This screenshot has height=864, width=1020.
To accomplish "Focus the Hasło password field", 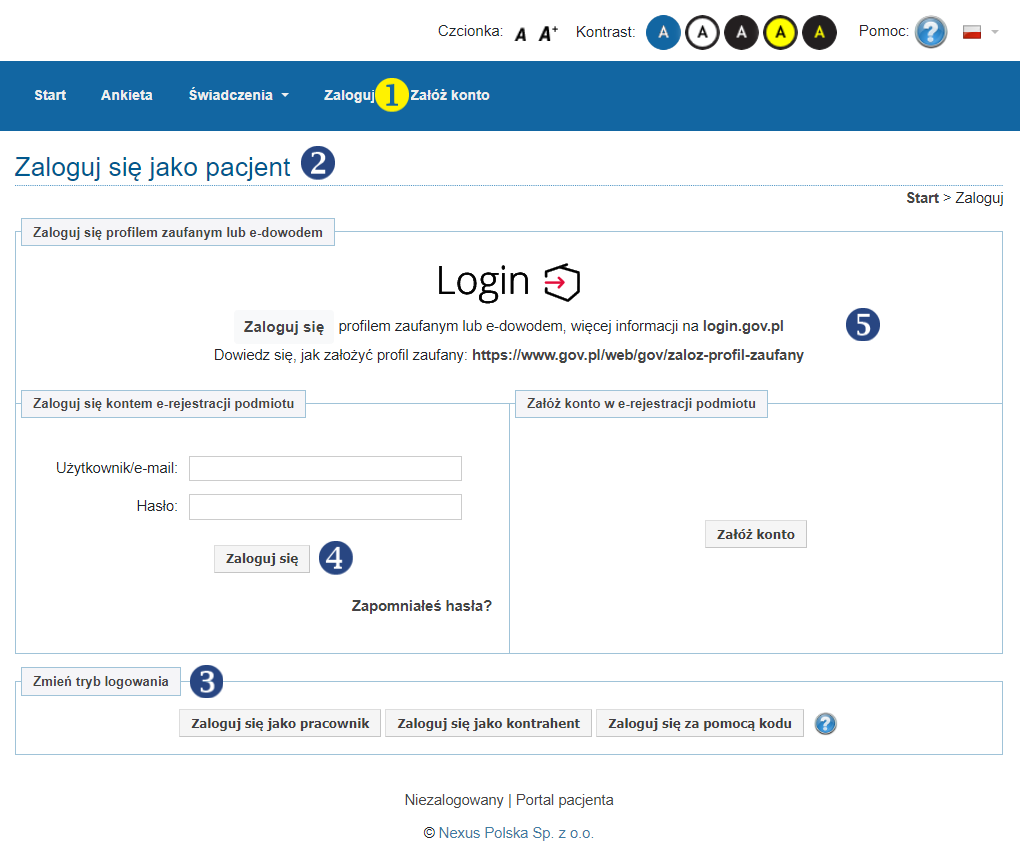I will click(325, 507).
